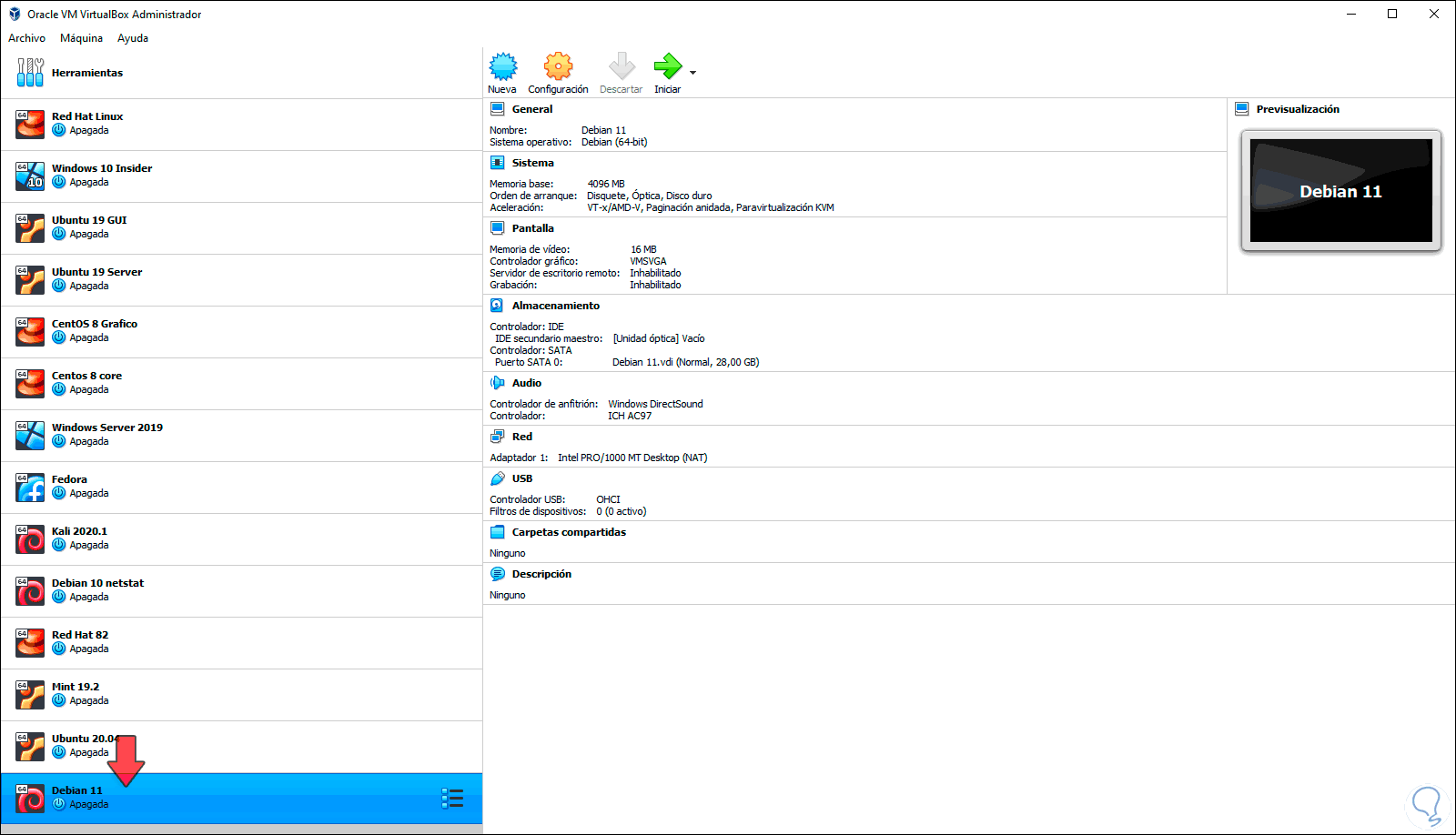
Task: Click the Descripción speech bubble icon
Action: click(498, 574)
